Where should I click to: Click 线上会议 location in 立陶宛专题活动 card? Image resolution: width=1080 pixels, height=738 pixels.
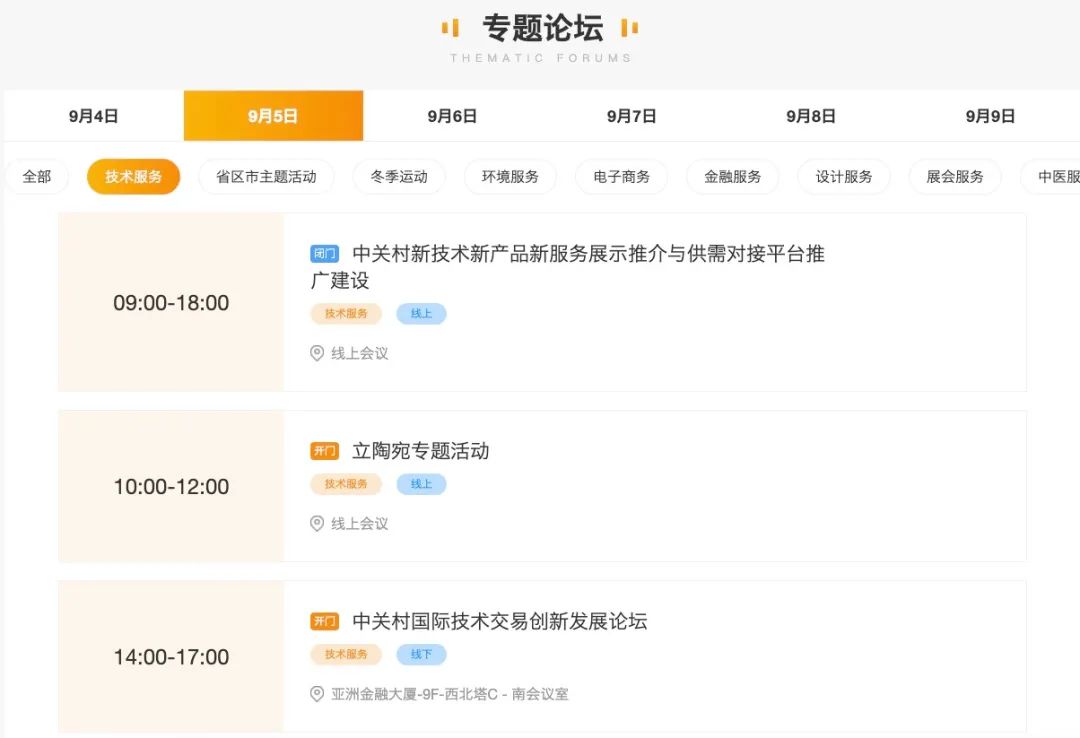360,523
